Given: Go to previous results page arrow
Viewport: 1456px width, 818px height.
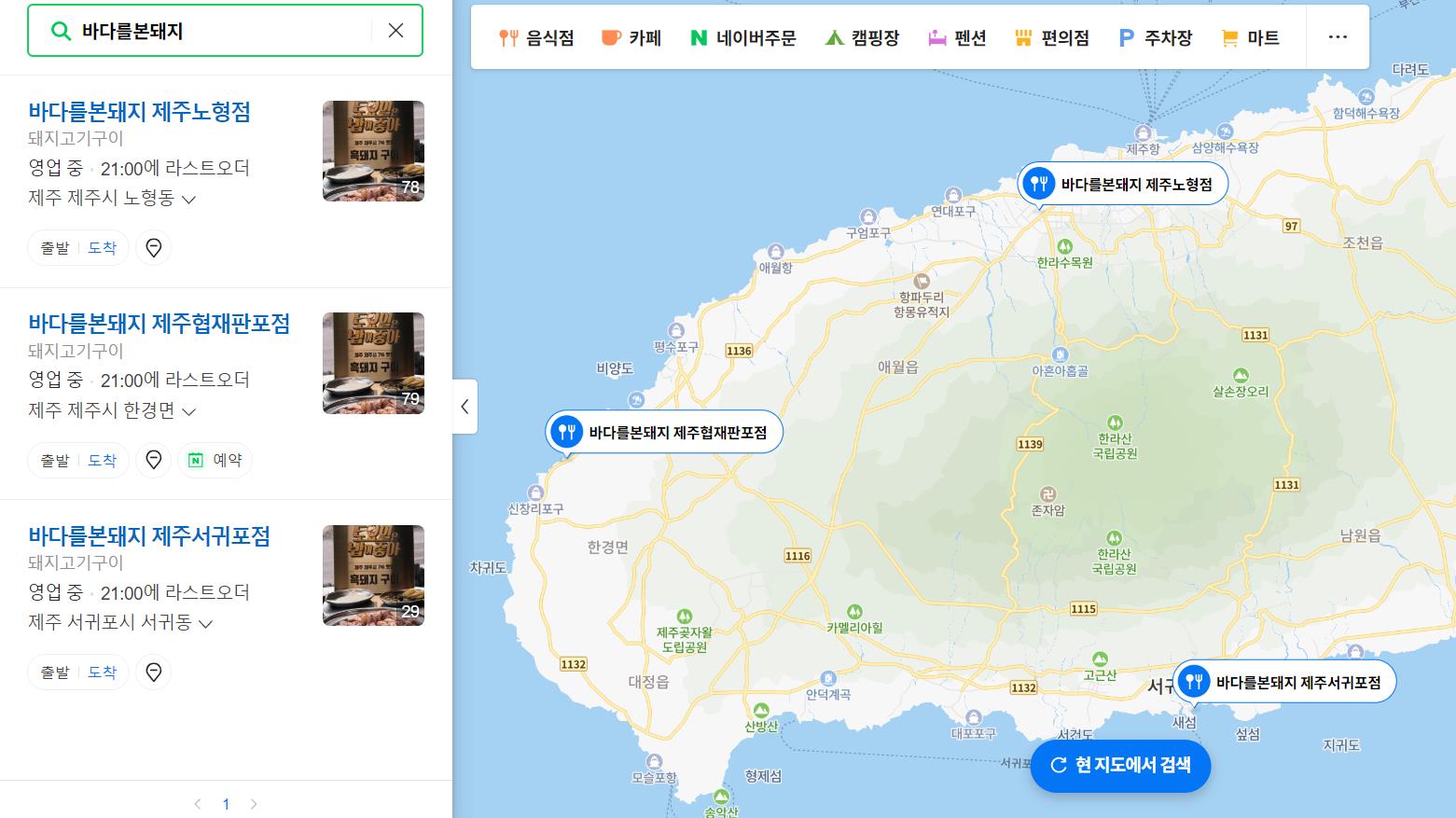Looking at the screenshot, I should (x=198, y=804).
